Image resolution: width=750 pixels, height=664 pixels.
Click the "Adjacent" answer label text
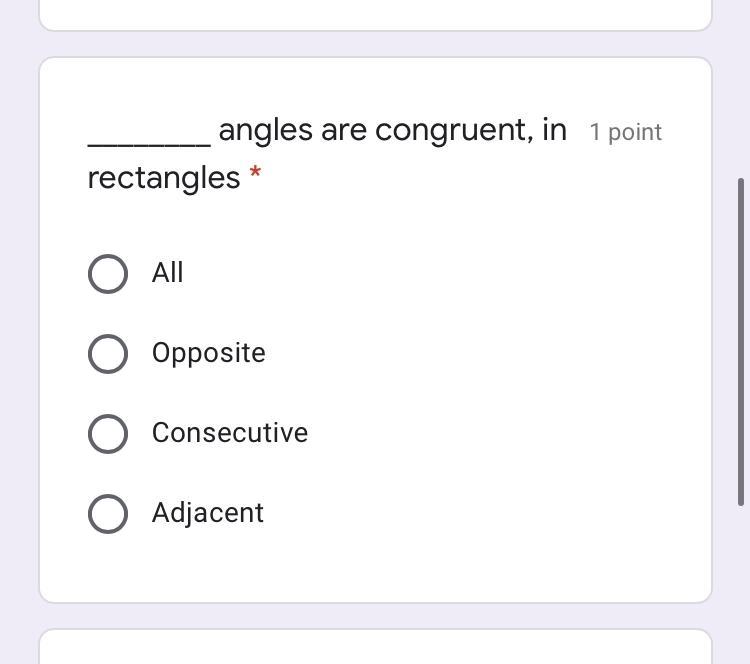pos(208,513)
